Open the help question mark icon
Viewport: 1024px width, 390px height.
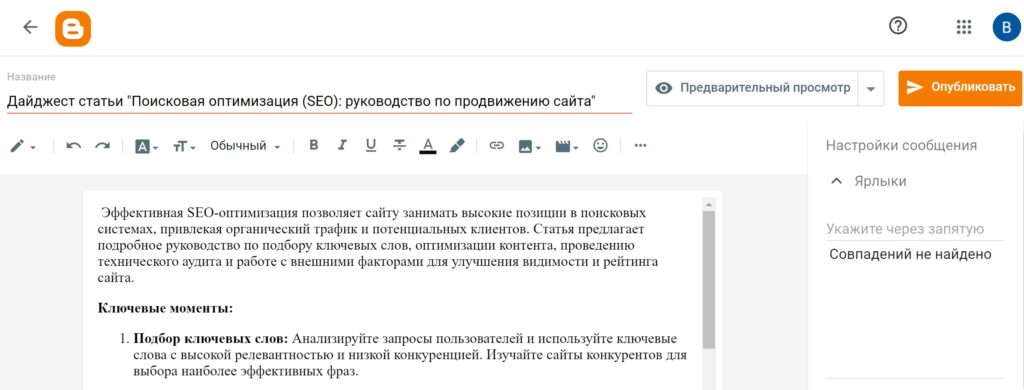(x=899, y=26)
